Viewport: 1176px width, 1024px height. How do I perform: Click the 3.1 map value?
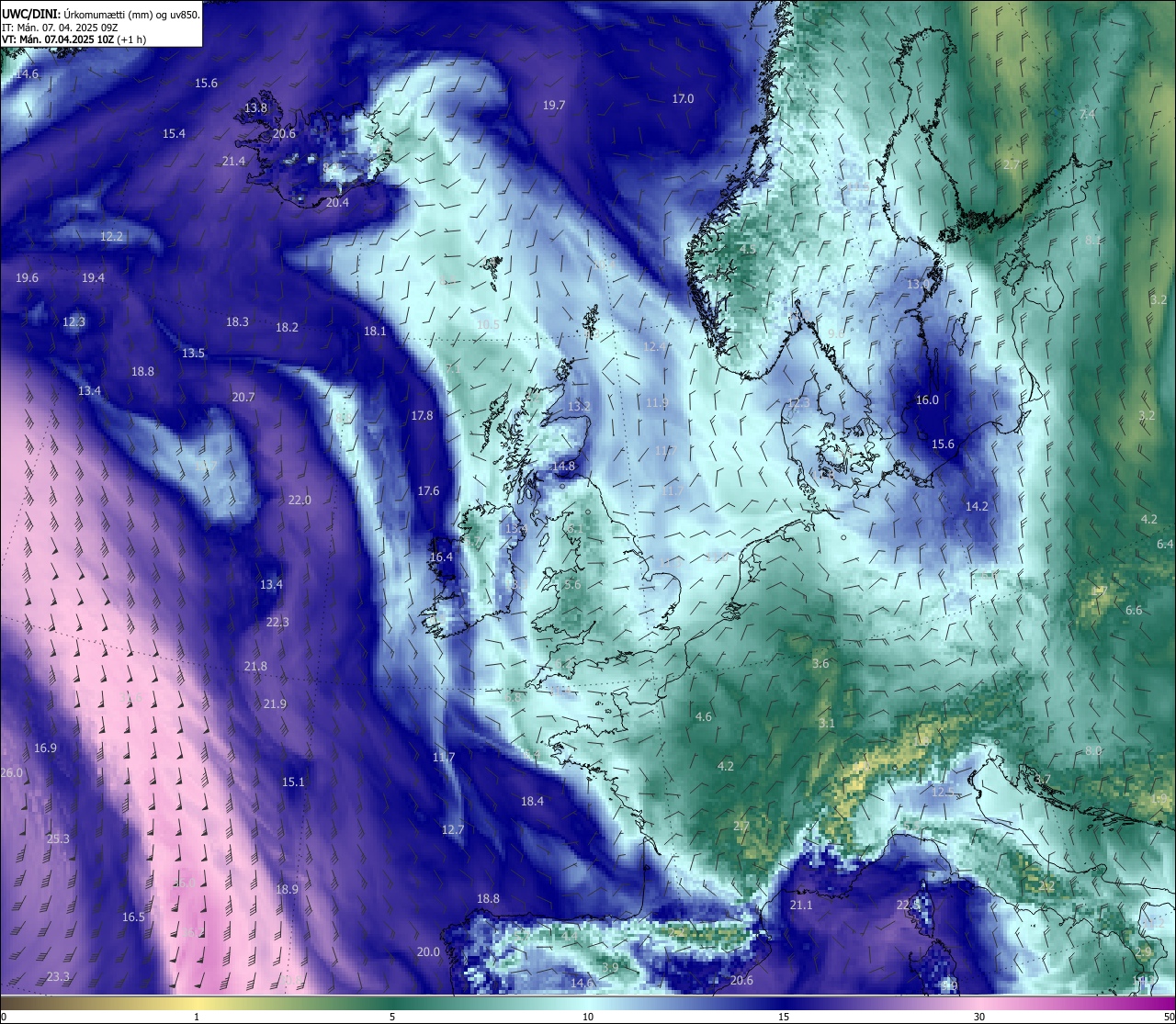827,724
